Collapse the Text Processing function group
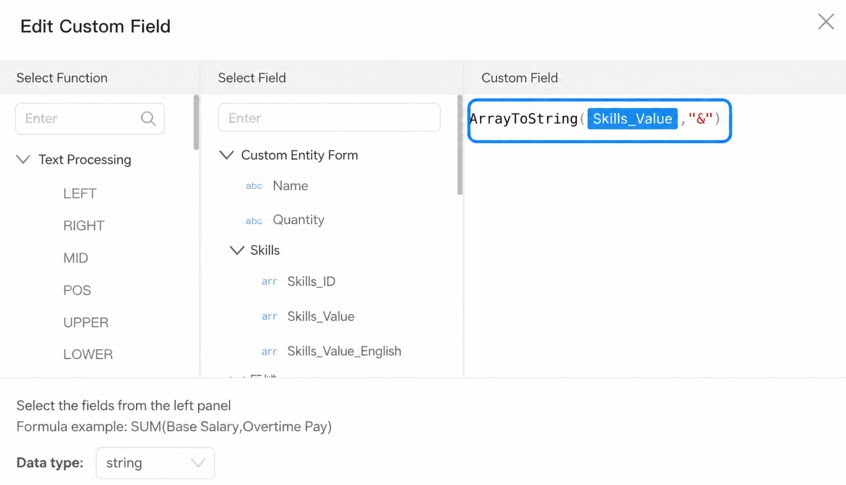Image resolution: width=846 pixels, height=485 pixels. 23,160
